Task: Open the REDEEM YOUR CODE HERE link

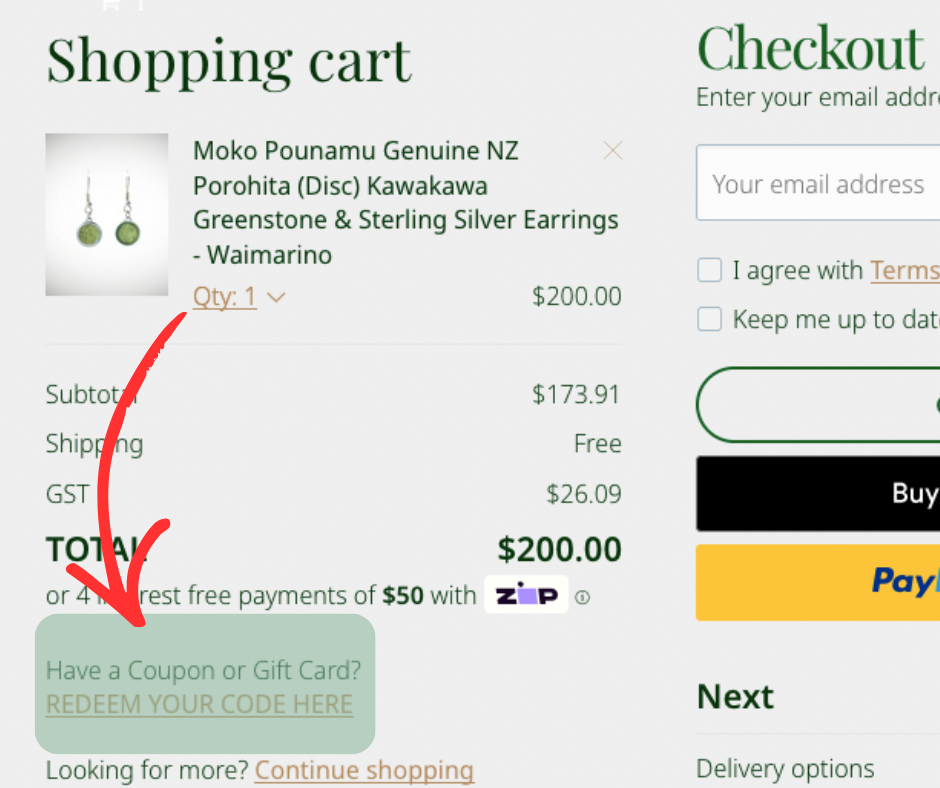Action: tap(198, 704)
